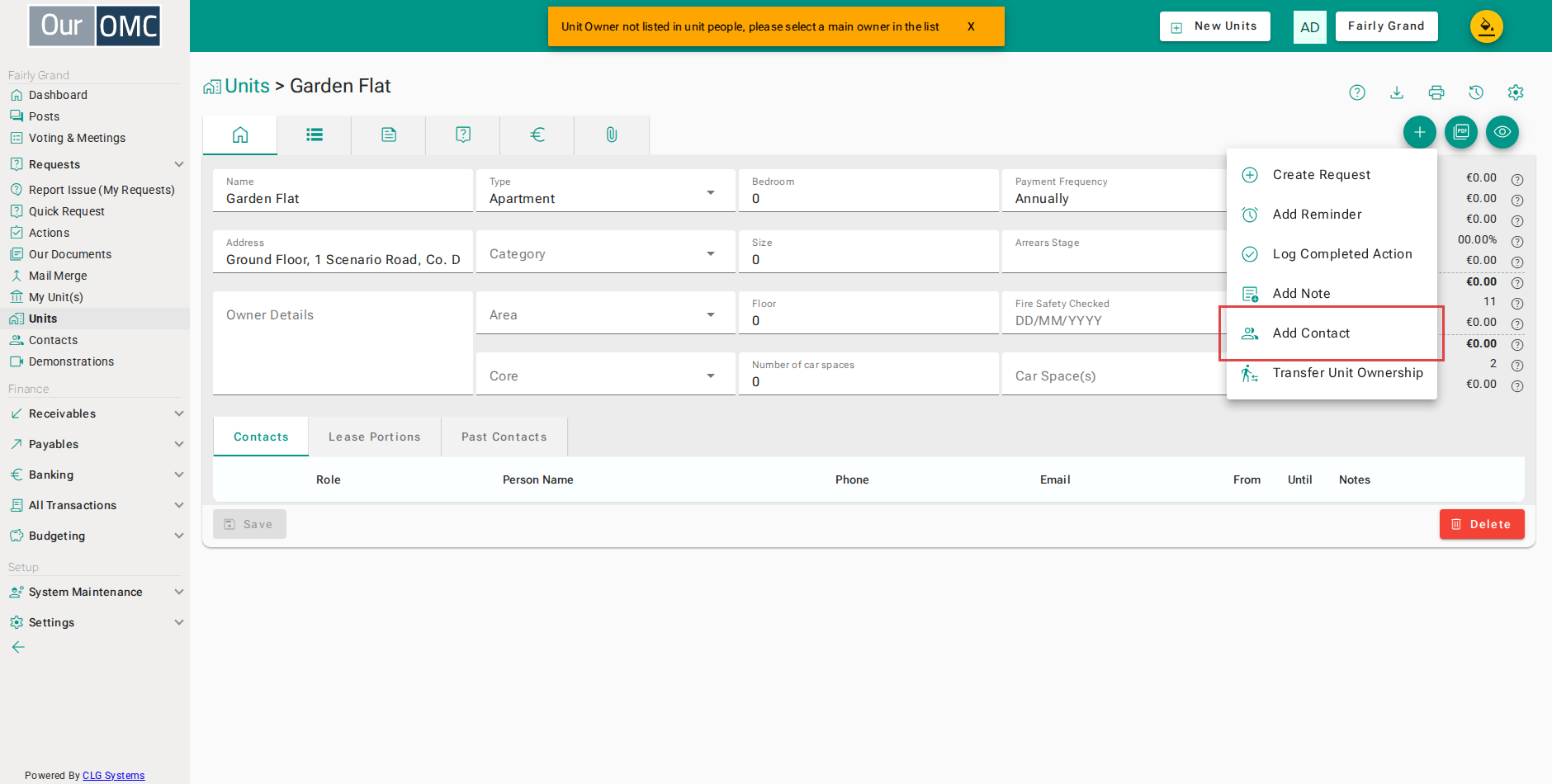Open the Area dropdown

tap(606, 313)
